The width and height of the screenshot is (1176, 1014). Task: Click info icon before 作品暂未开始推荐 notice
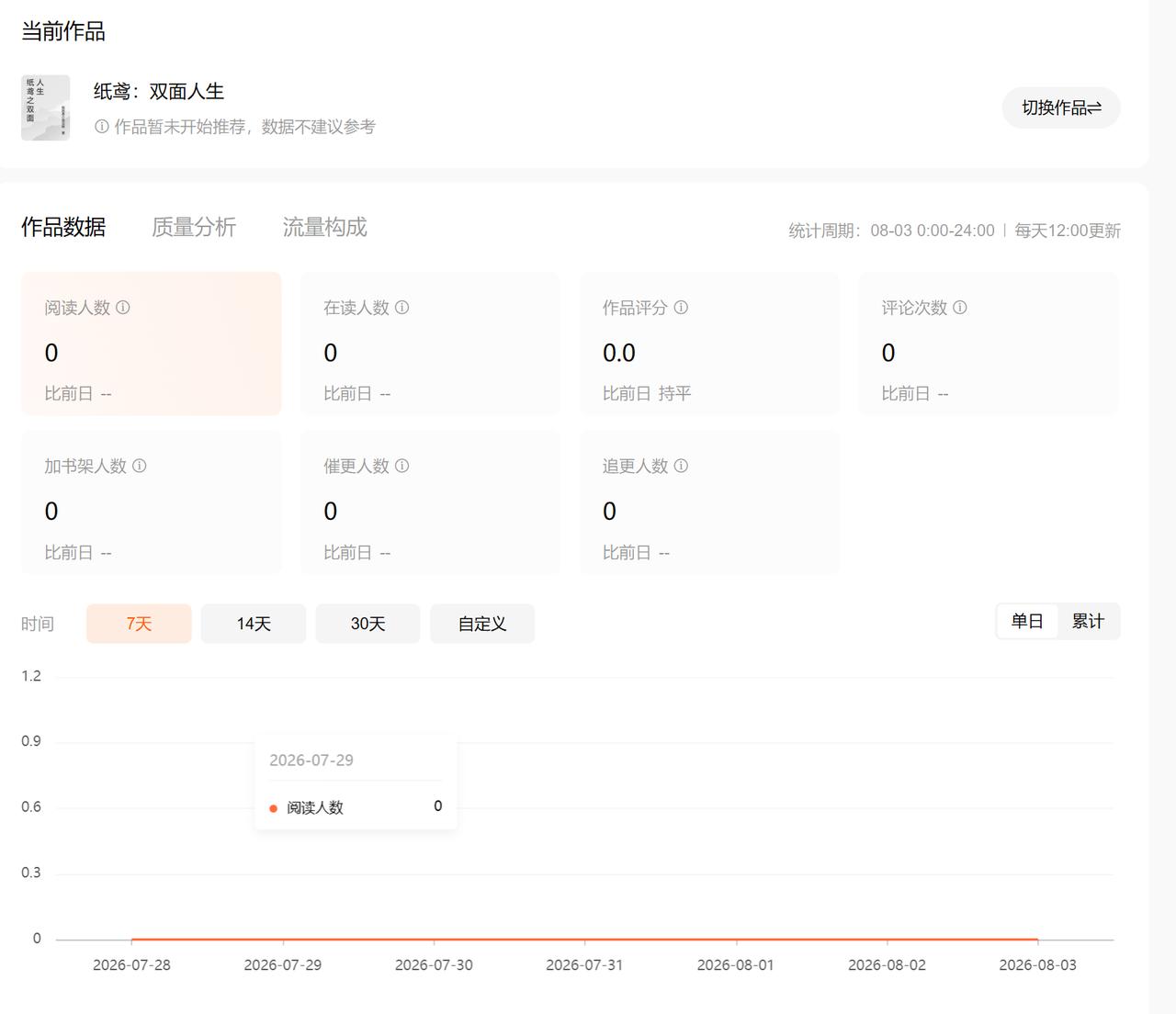101,127
